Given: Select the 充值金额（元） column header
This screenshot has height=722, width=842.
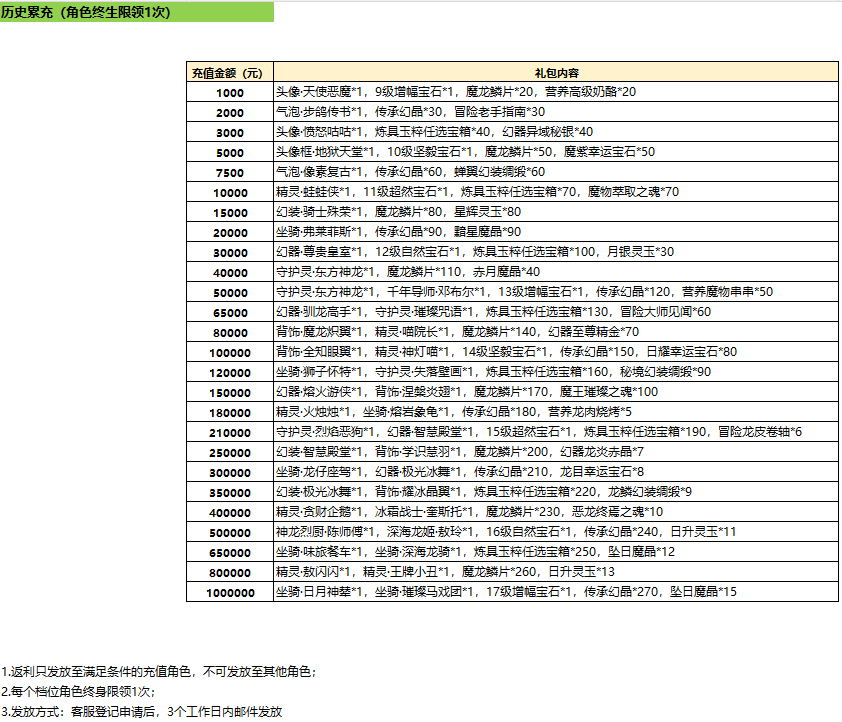Looking at the screenshot, I should 229,72.
